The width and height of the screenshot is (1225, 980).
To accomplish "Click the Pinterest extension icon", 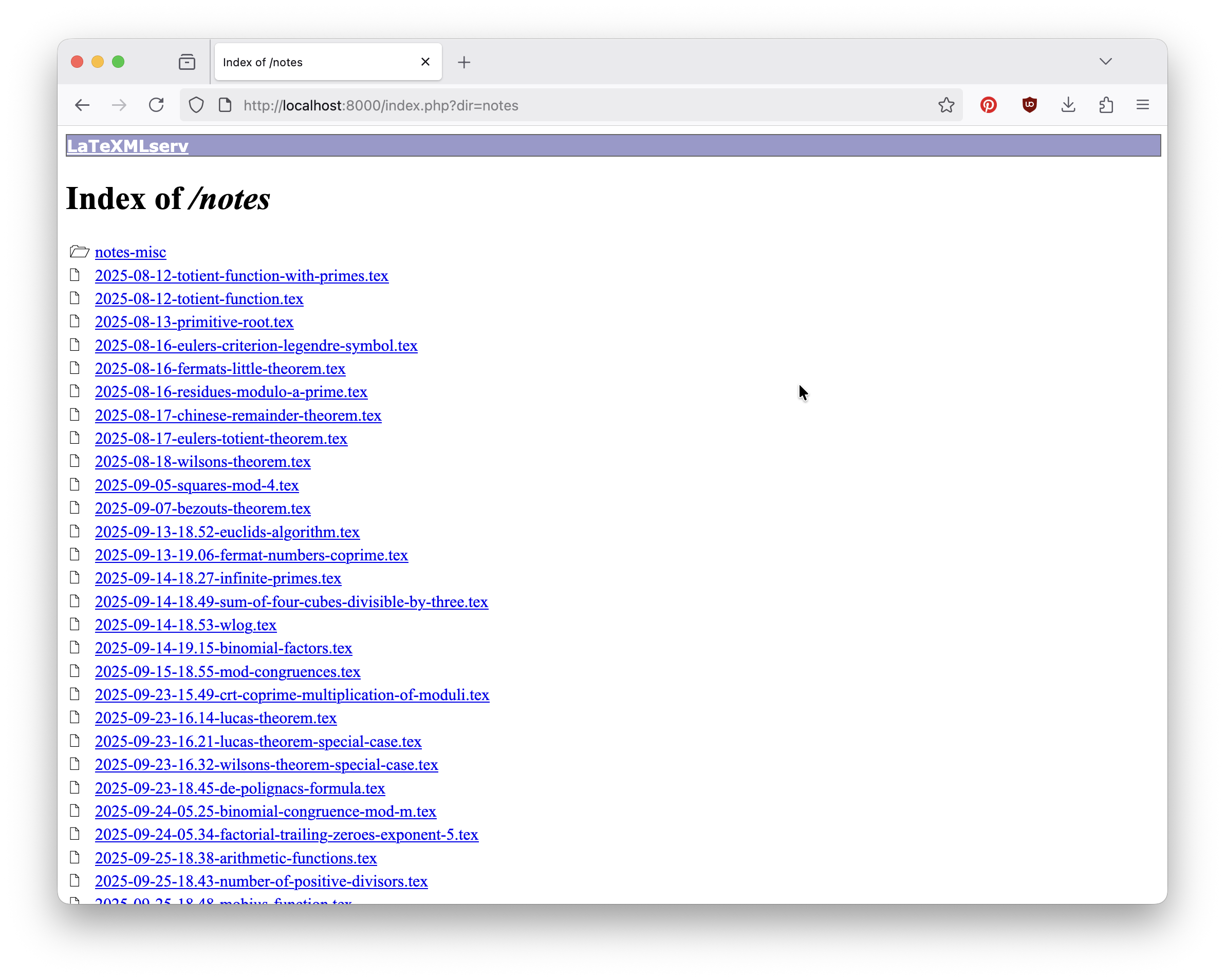I will (x=988, y=105).
